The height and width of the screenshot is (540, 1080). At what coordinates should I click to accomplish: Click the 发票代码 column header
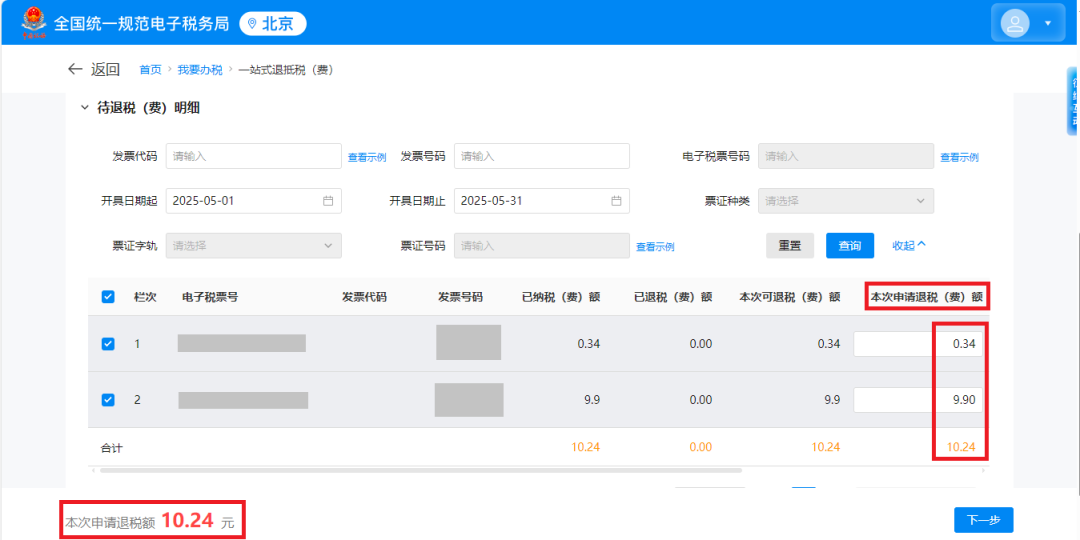364,298
